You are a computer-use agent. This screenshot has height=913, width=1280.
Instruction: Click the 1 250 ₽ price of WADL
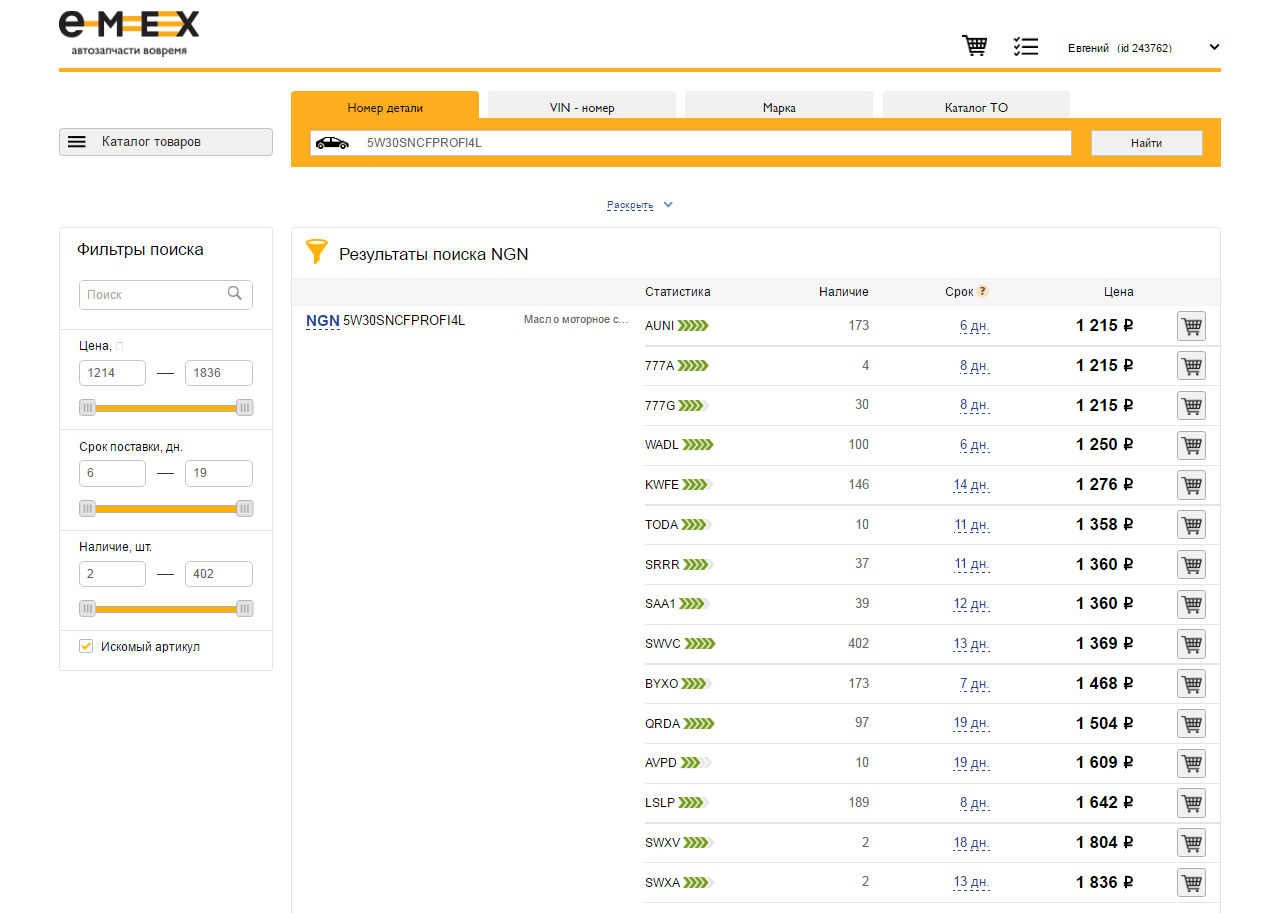[x=1105, y=445]
